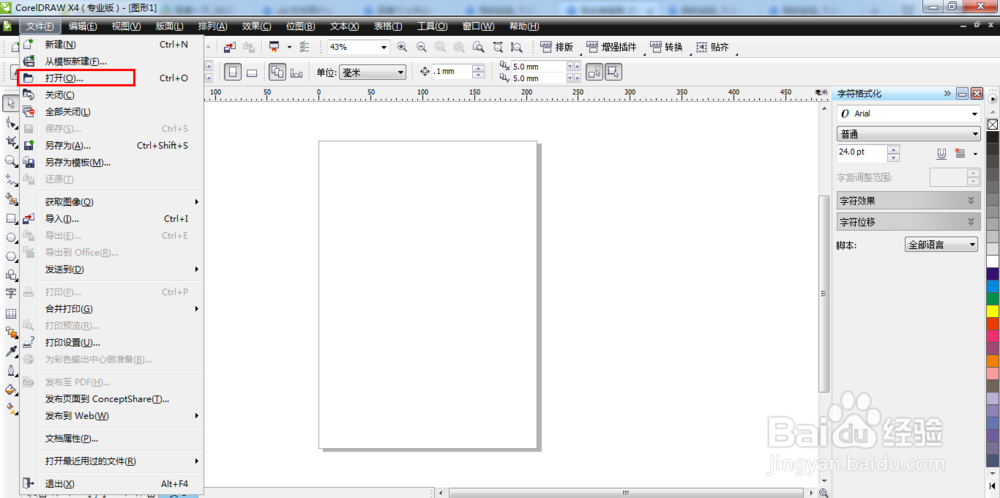Toggle the Draw Complex Objects button
Screen dimensions: 1000x498
pos(614,72)
